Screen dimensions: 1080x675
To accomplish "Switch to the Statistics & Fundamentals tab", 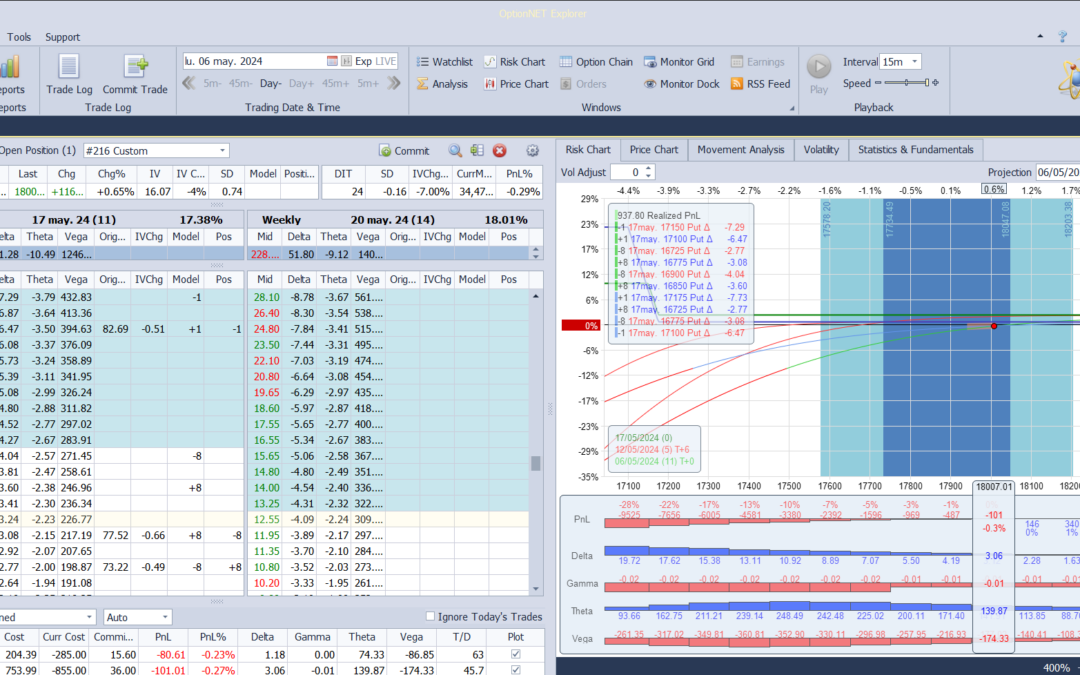I will pos(915,149).
